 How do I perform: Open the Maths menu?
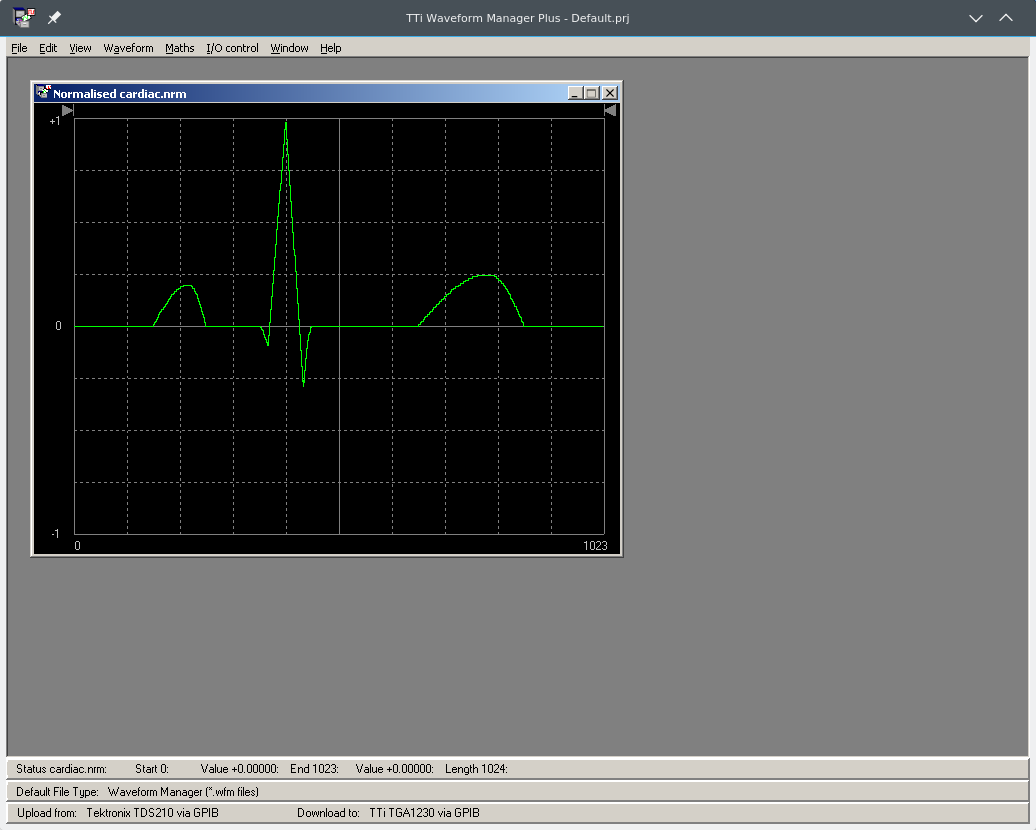click(180, 48)
